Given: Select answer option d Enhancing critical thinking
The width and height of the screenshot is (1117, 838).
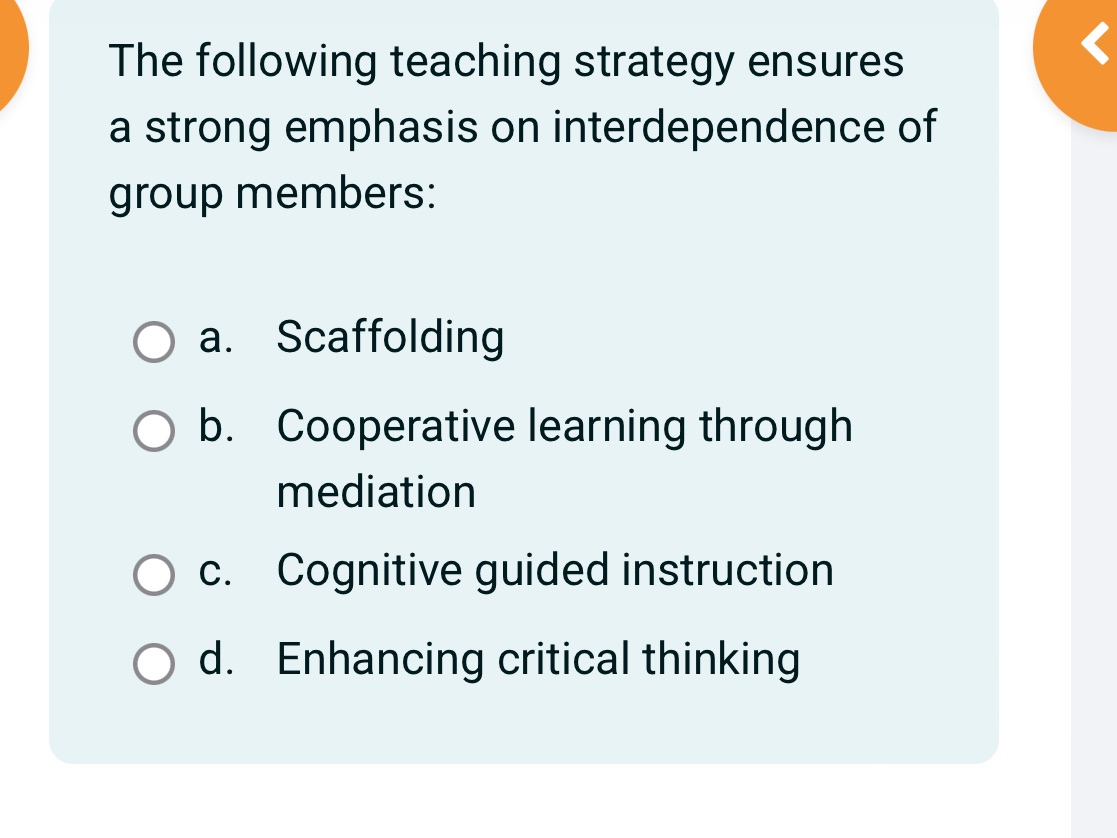Looking at the screenshot, I should (153, 663).
